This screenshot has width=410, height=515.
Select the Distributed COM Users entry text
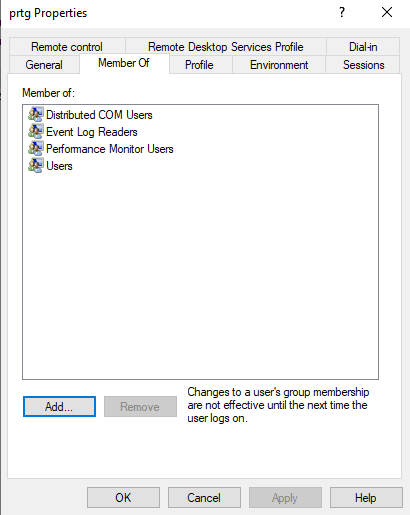click(x=99, y=115)
